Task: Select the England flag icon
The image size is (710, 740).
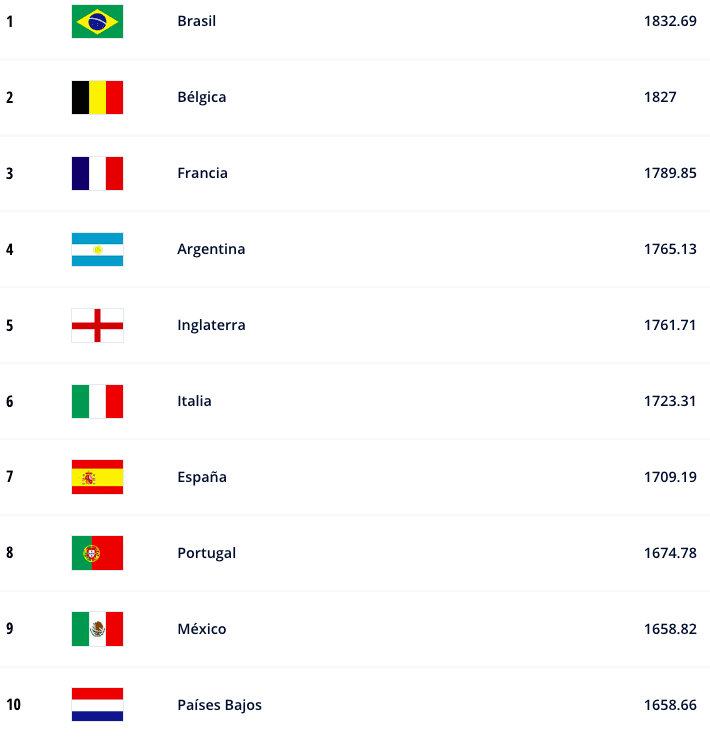Action: [97, 325]
